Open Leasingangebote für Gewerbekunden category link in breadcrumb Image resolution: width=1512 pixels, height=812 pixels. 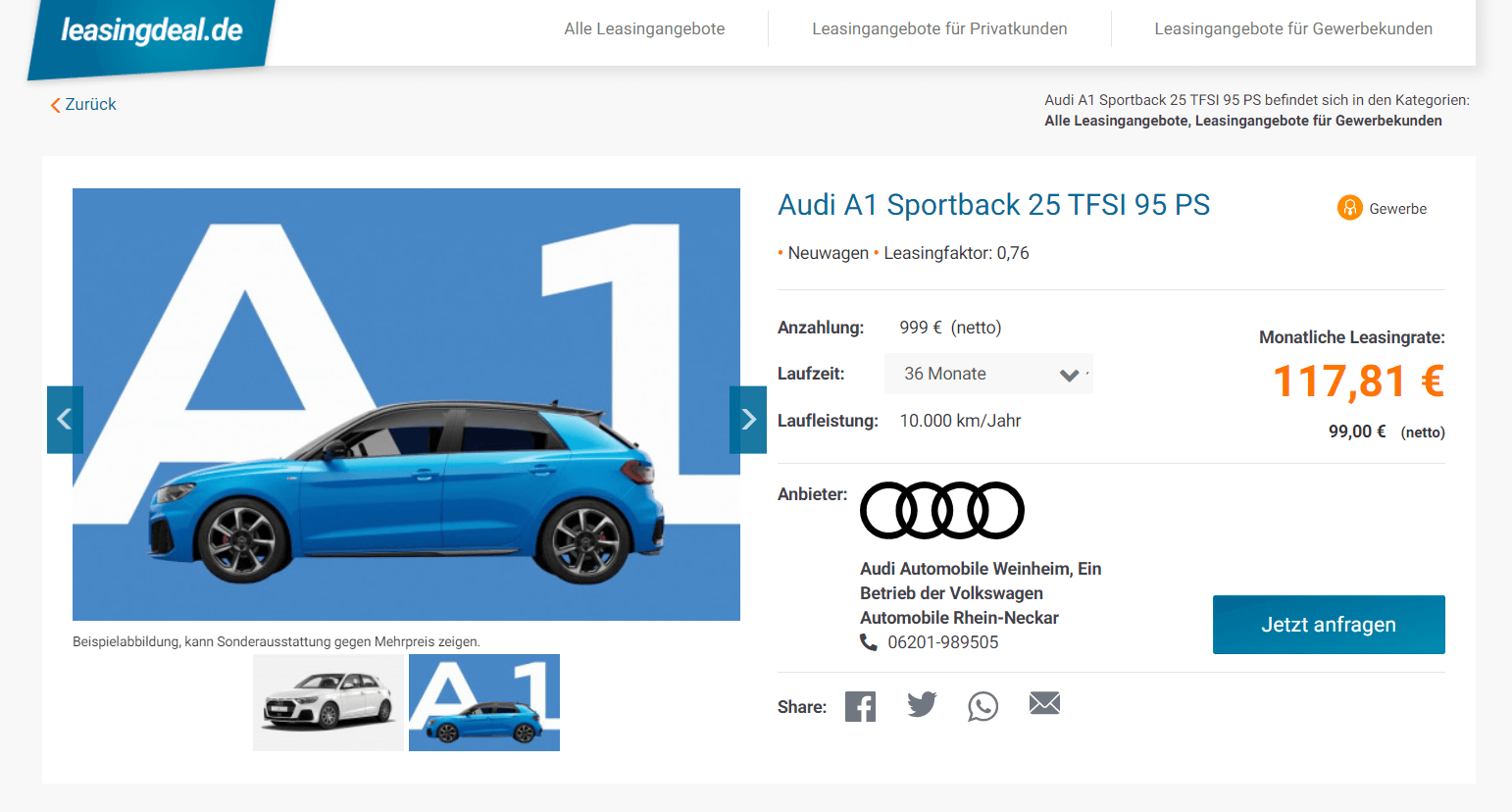pos(1319,121)
